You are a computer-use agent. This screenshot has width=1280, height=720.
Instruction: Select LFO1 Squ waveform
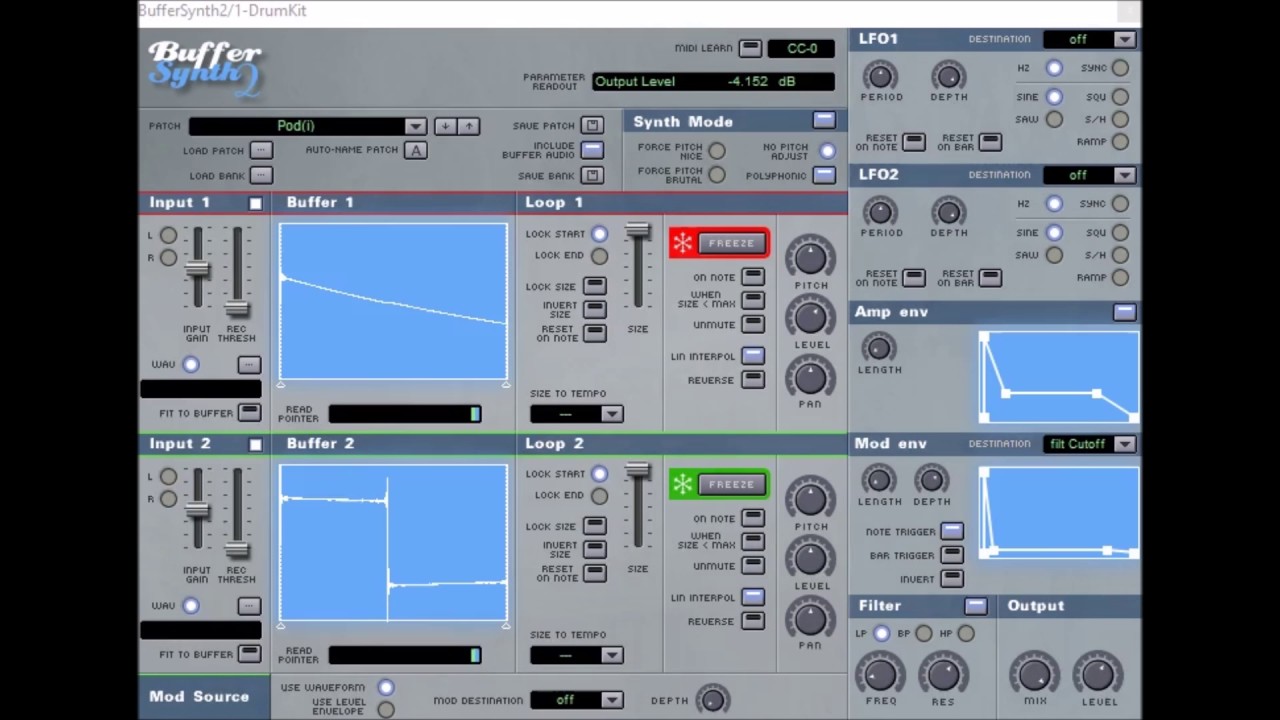1120,97
